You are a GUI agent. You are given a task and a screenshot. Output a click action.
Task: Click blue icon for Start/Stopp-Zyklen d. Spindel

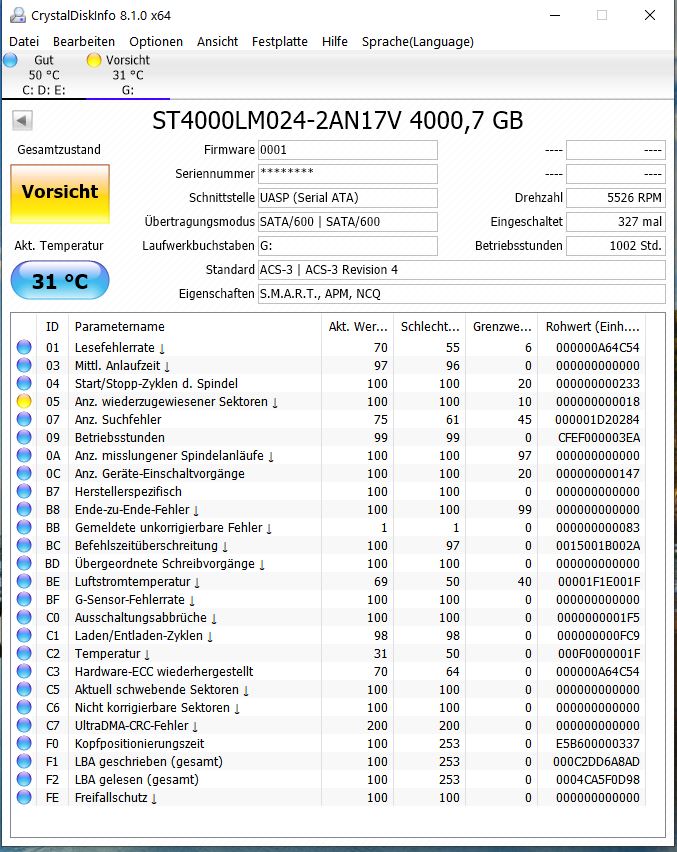coord(24,383)
